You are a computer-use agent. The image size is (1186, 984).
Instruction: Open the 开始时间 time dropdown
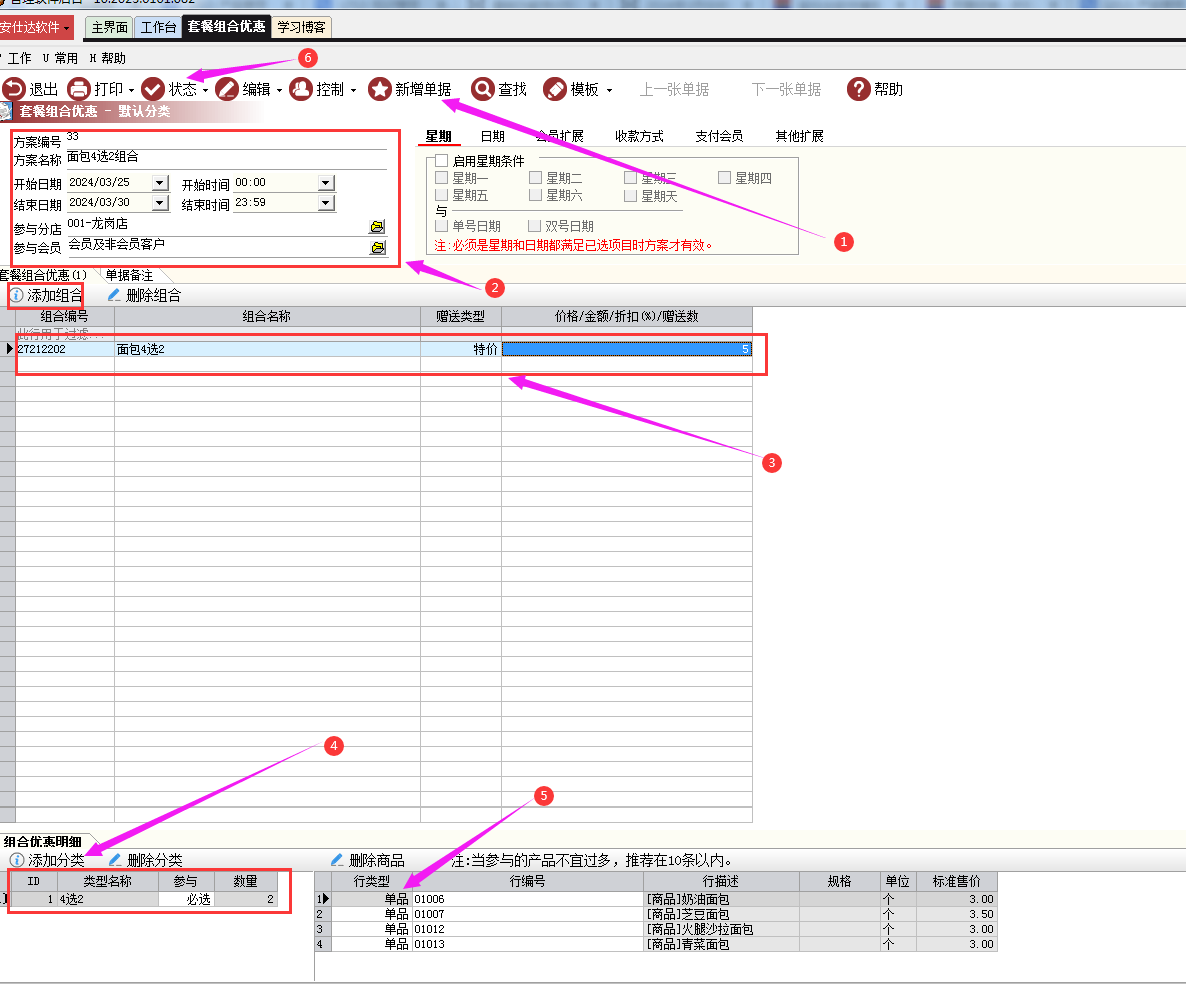(325, 183)
